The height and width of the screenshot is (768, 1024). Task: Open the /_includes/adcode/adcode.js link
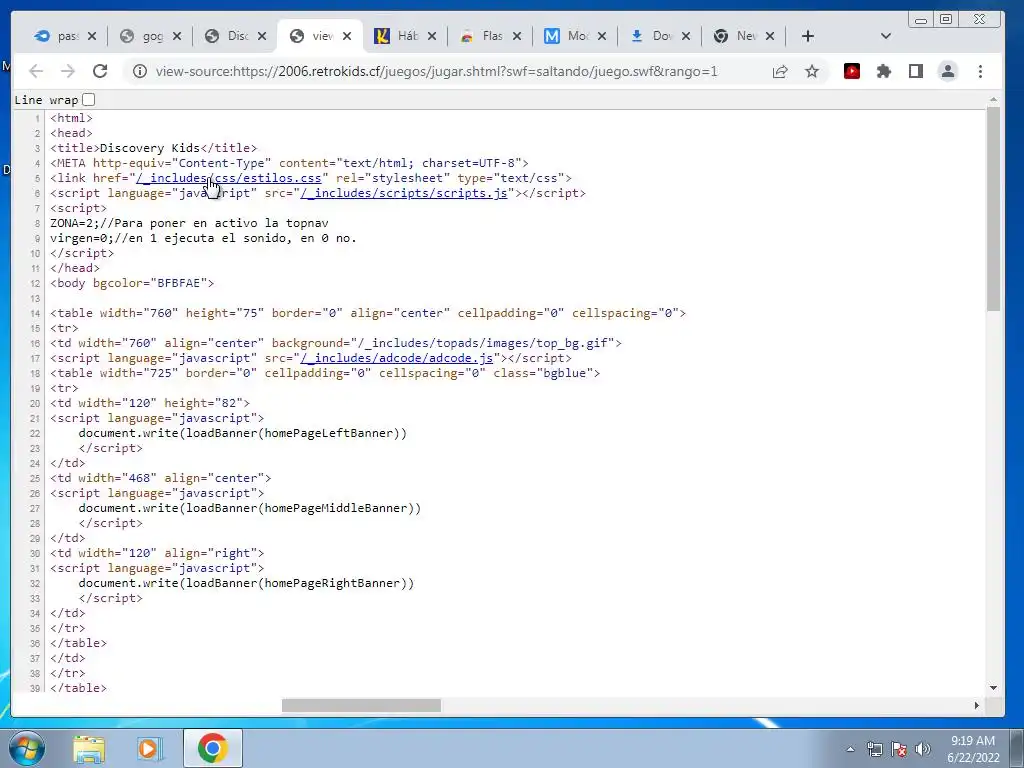point(396,358)
